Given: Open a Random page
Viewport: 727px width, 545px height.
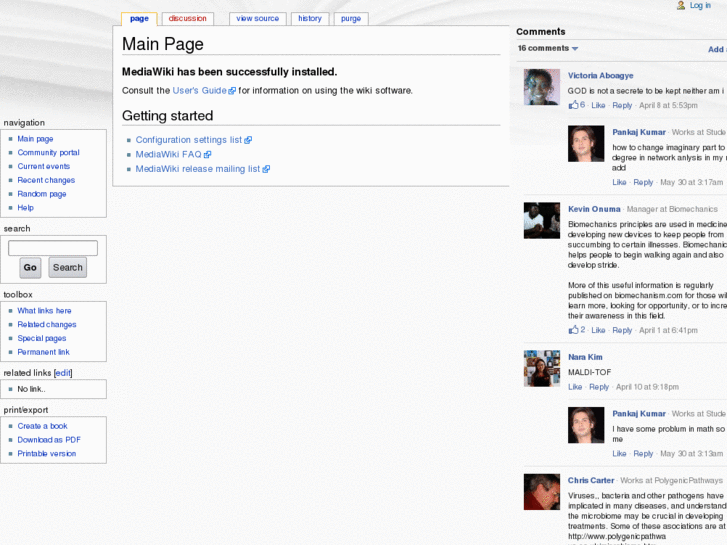Looking at the screenshot, I should click(x=42, y=194).
